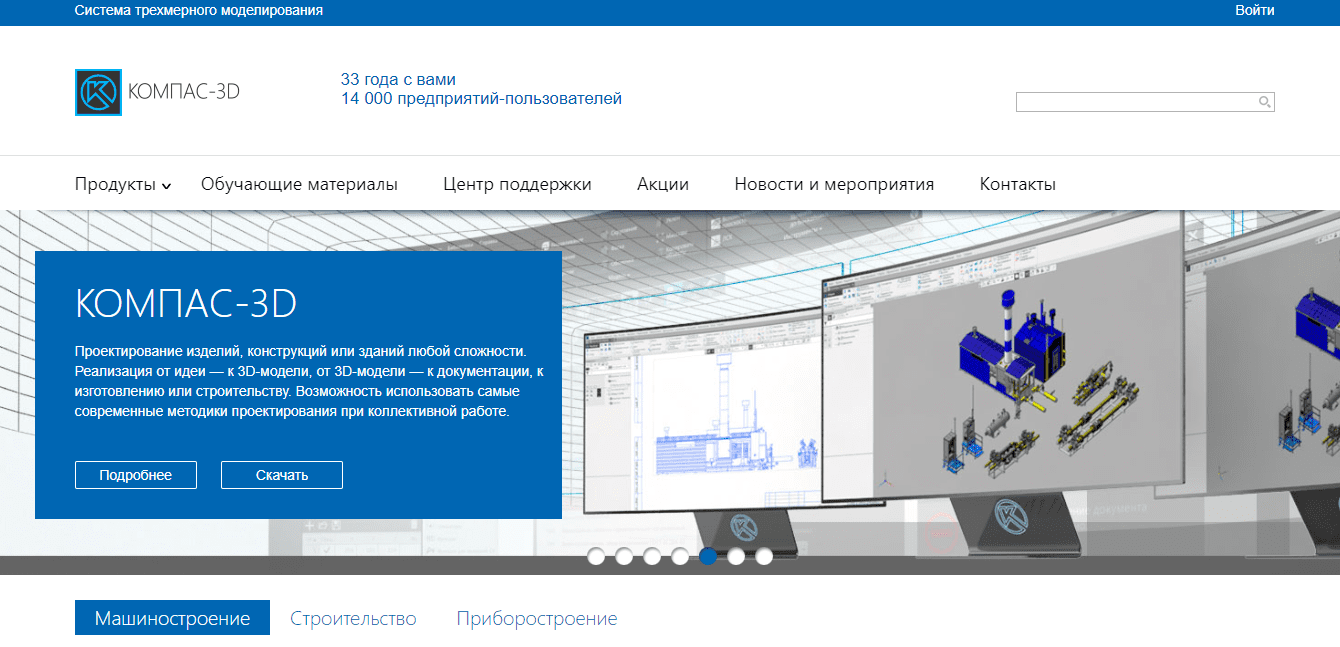Go to Акции page
Image resolution: width=1340 pixels, height=647 pixels.
[x=663, y=184]
